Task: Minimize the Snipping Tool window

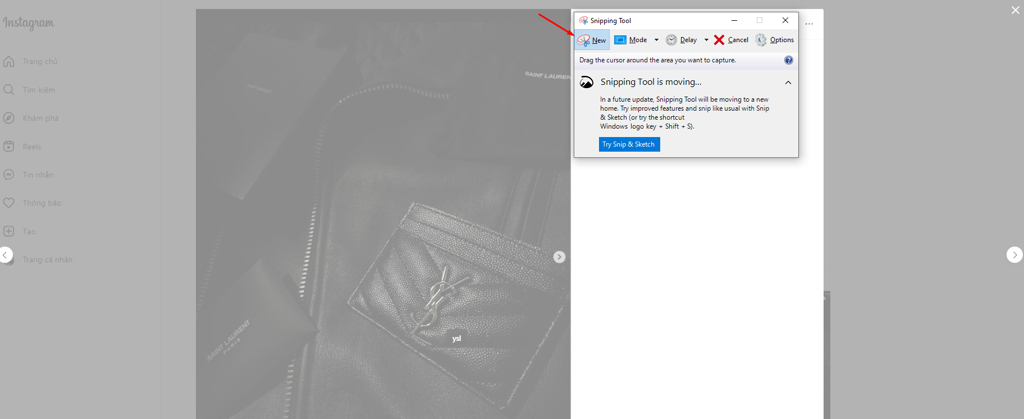Action: pyautogui.click(x=733, y=20)
